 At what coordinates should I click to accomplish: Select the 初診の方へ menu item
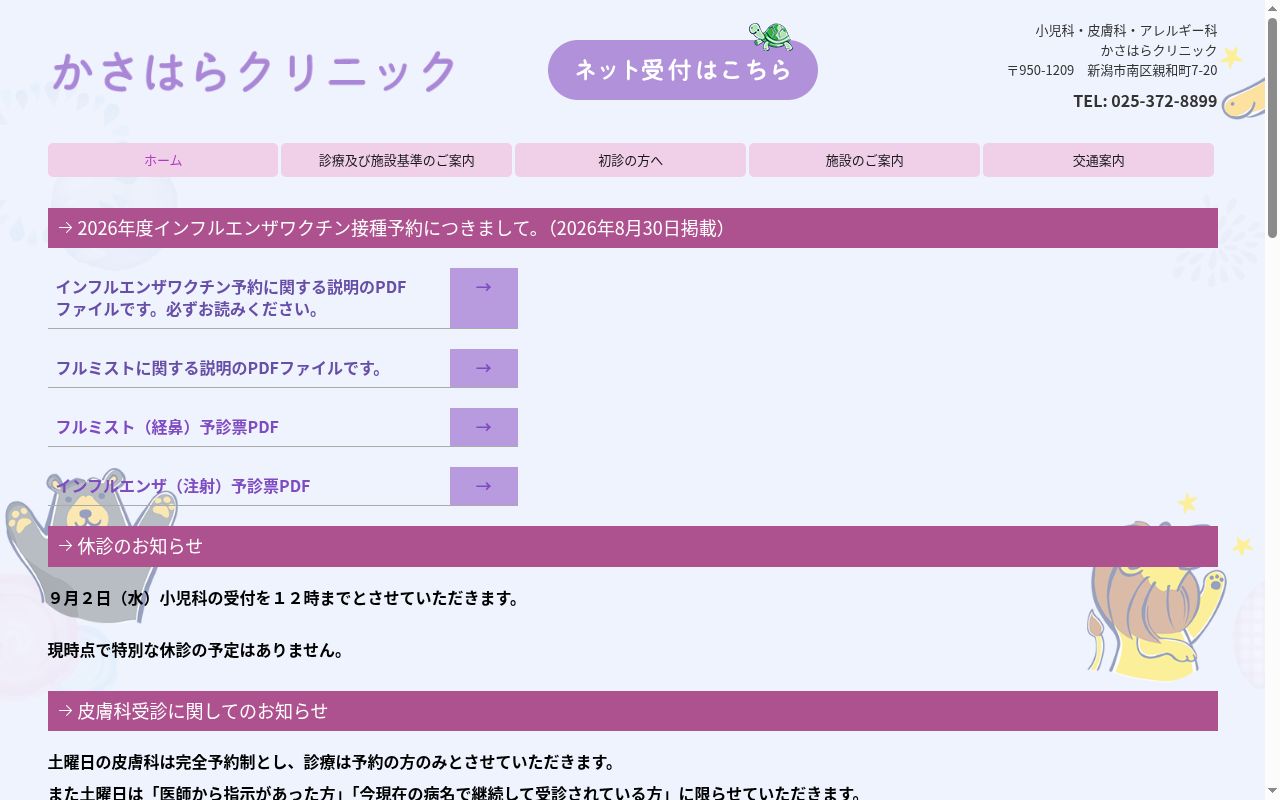pos(630,160)
